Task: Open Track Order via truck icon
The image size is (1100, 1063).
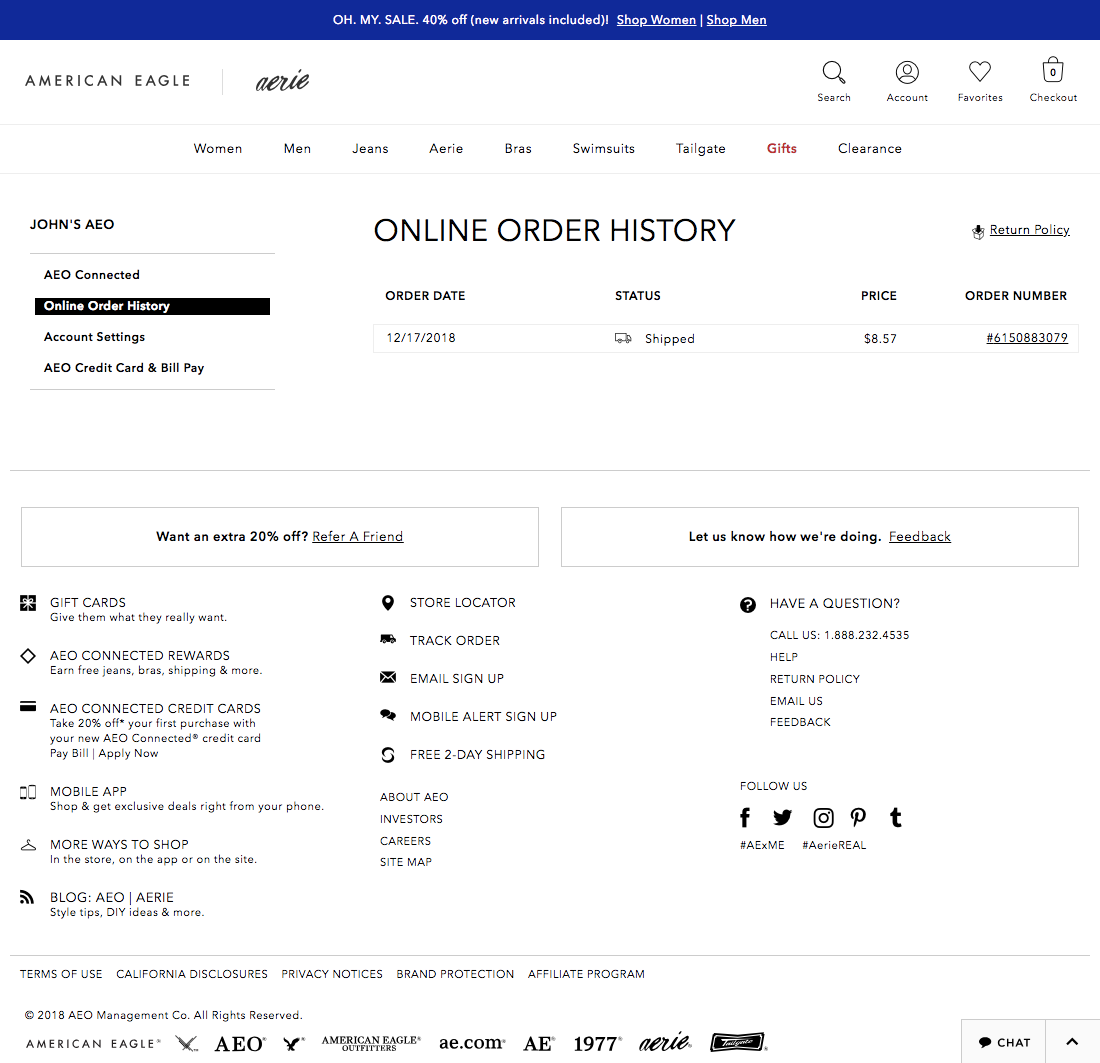Action: pos(388,640)
